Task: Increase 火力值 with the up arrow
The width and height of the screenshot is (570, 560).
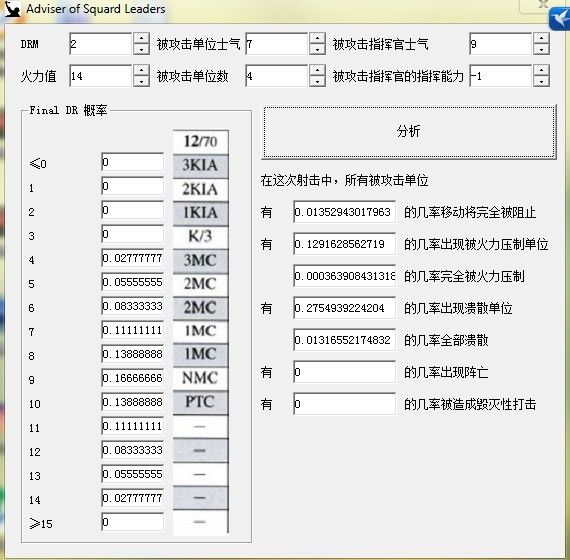Action: [x=141, y=70]
